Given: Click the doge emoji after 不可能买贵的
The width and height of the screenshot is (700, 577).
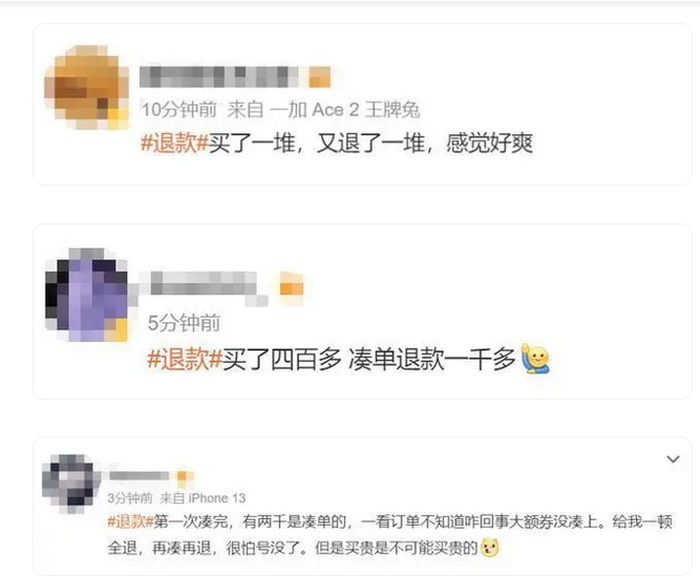Looking at the screenshot, I should [x=490, y=548].
